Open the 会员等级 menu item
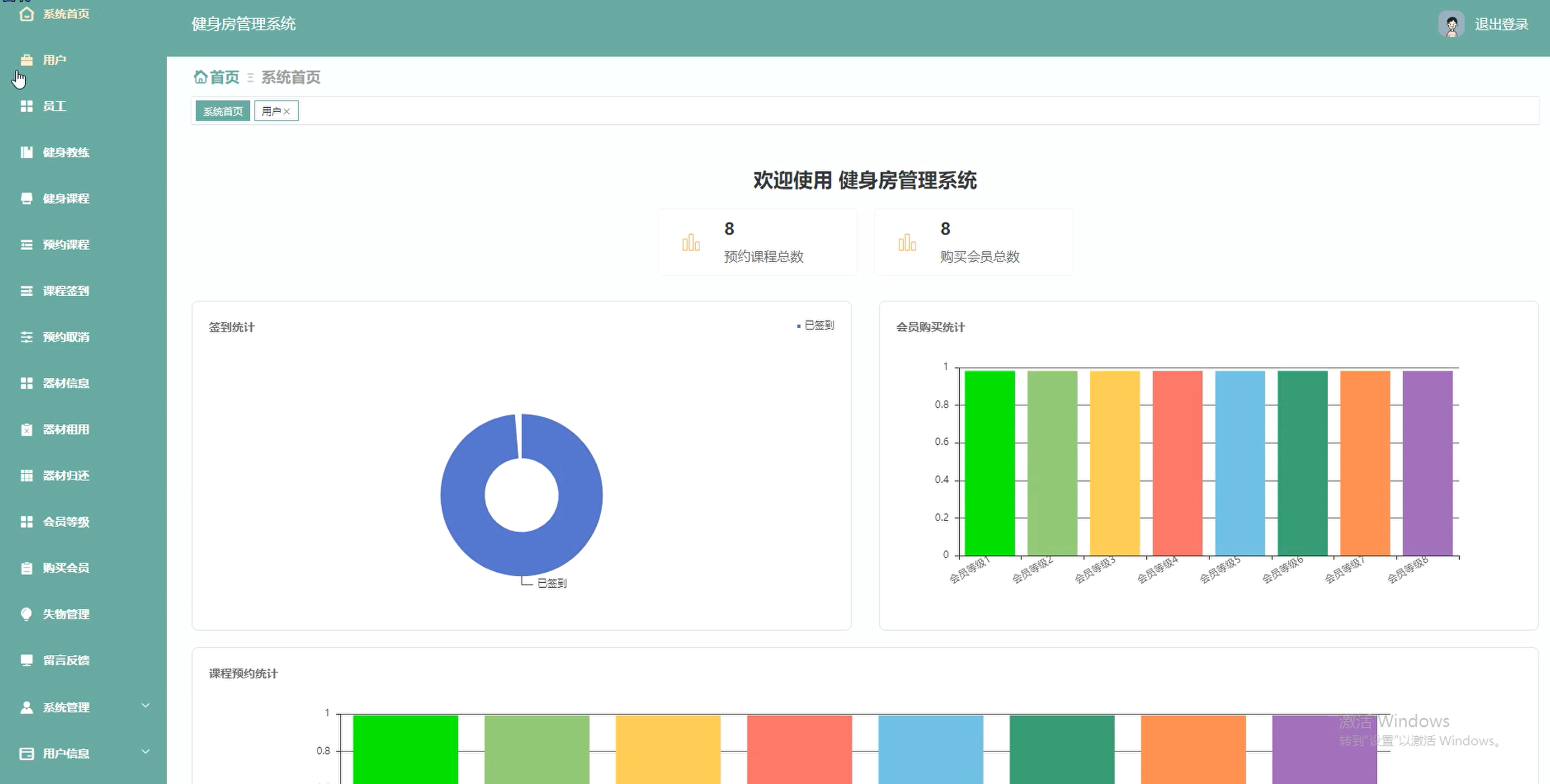The height and width of the screenshot is (784, 1550). (x=83, y=522)
